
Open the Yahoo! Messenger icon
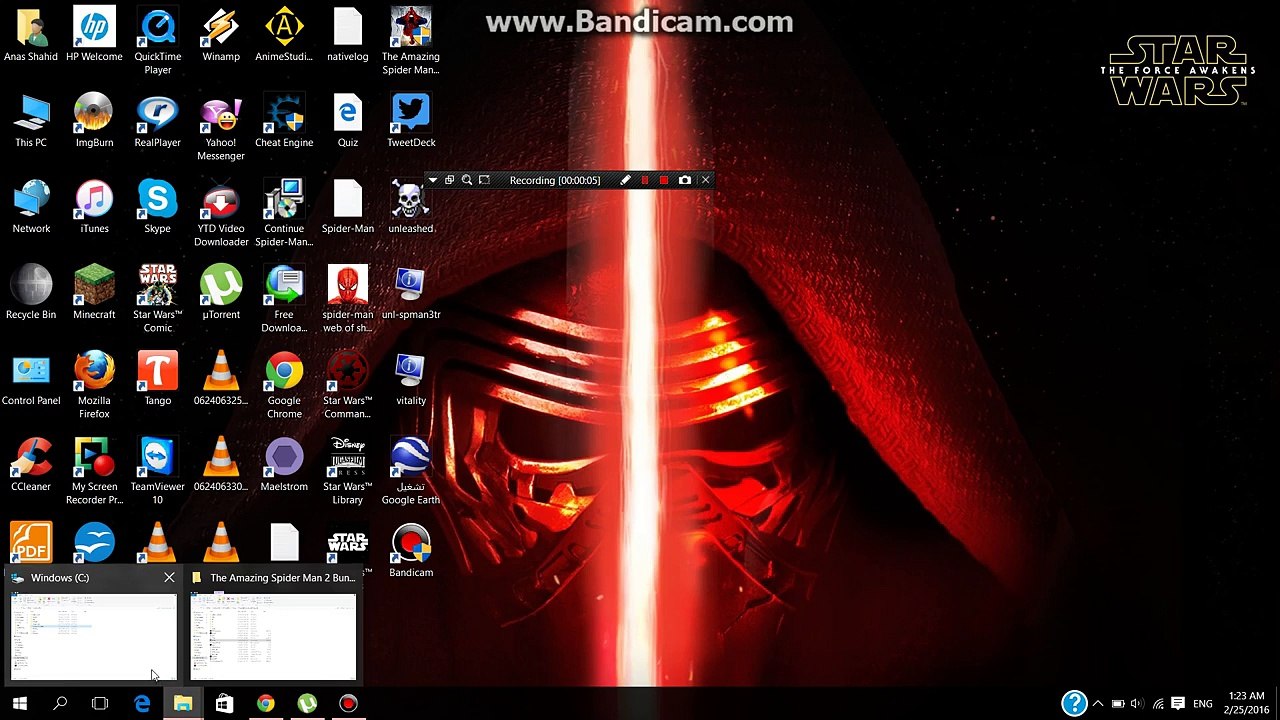[x=221, y=127]
